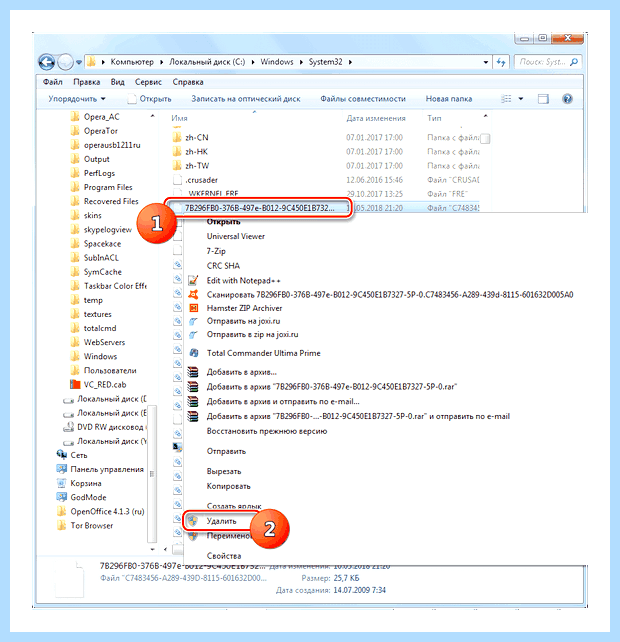This screenshot has width=620, height=642.
Task: Click the Notepad++ icon in context menu
Action: coord(193,280)
